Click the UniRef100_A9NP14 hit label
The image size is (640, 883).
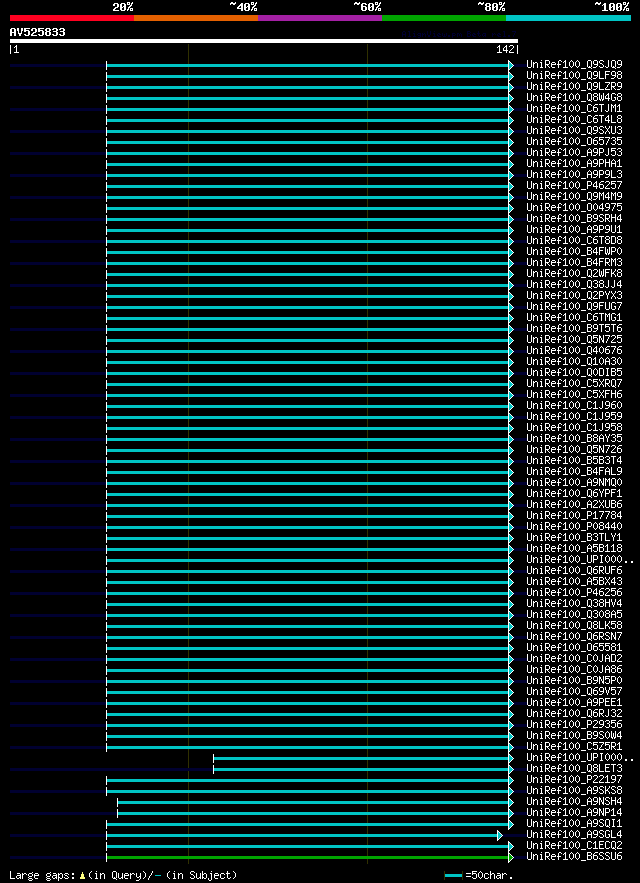click(574, 811)
